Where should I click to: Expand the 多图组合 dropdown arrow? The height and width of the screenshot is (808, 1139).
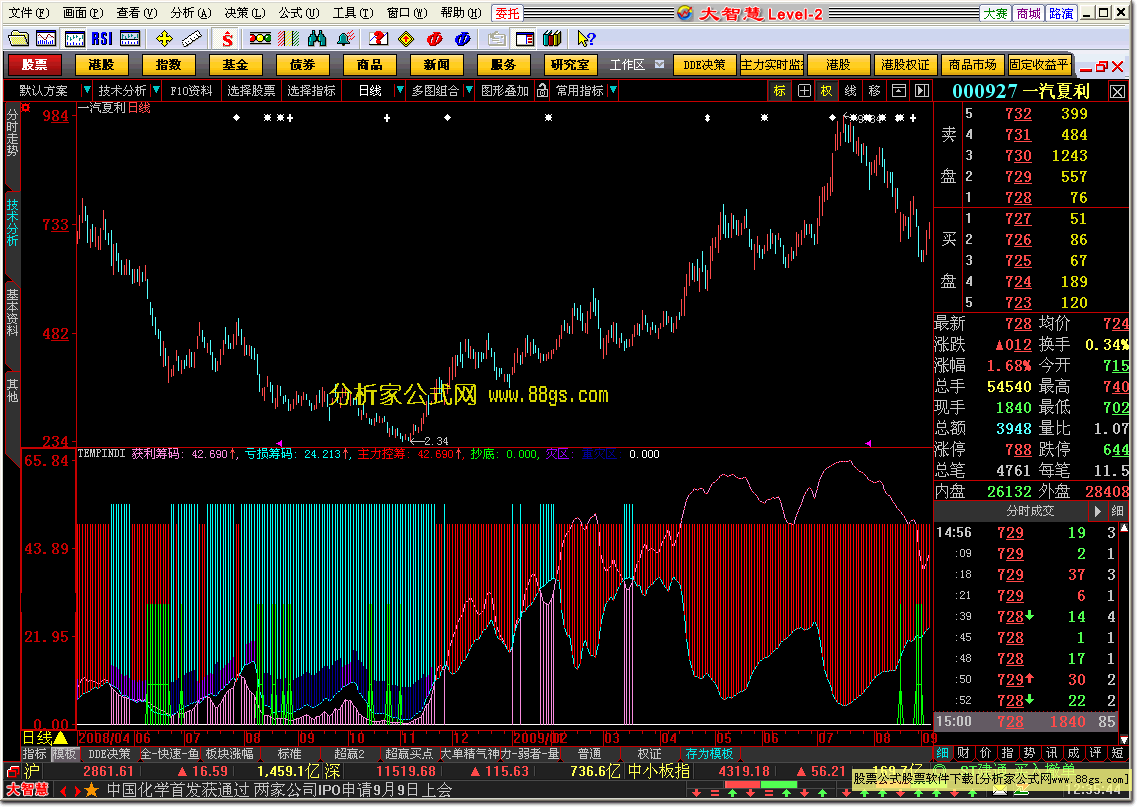pyautogui.click(x=469, y=91)
